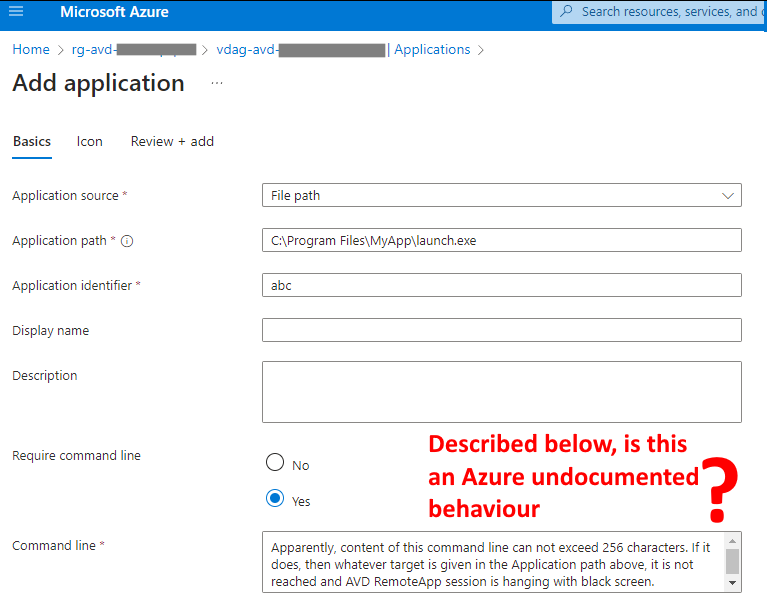Click the Command line label
The image size is (767, 603).
pos(54,545)
